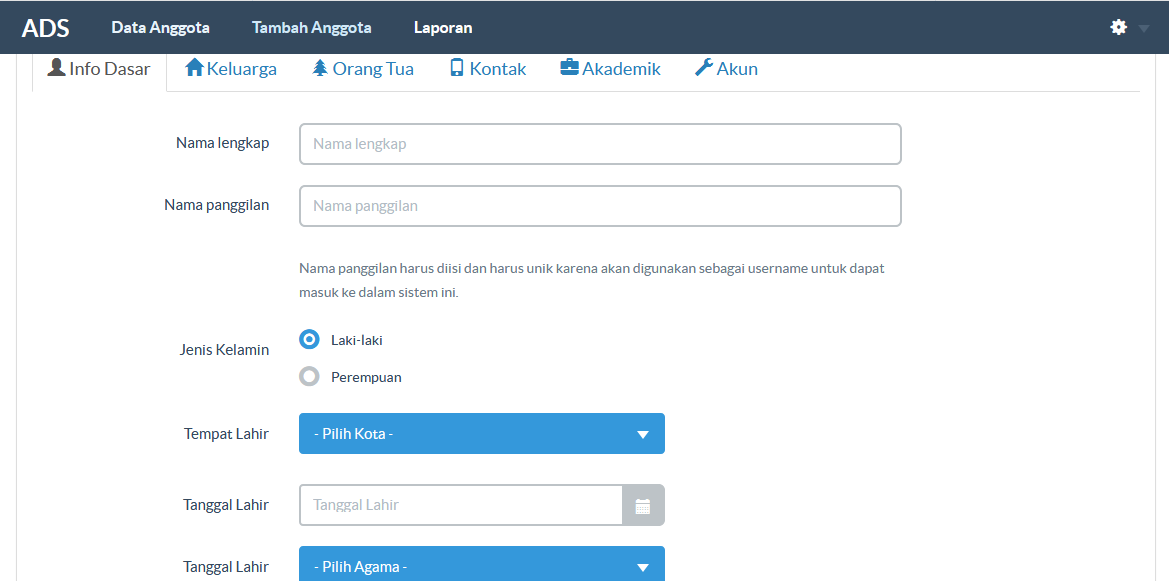Viewport: 1169px width, 581px height.
Task: Select the Laki-laki radio button
Action: (x=309, y=339)
